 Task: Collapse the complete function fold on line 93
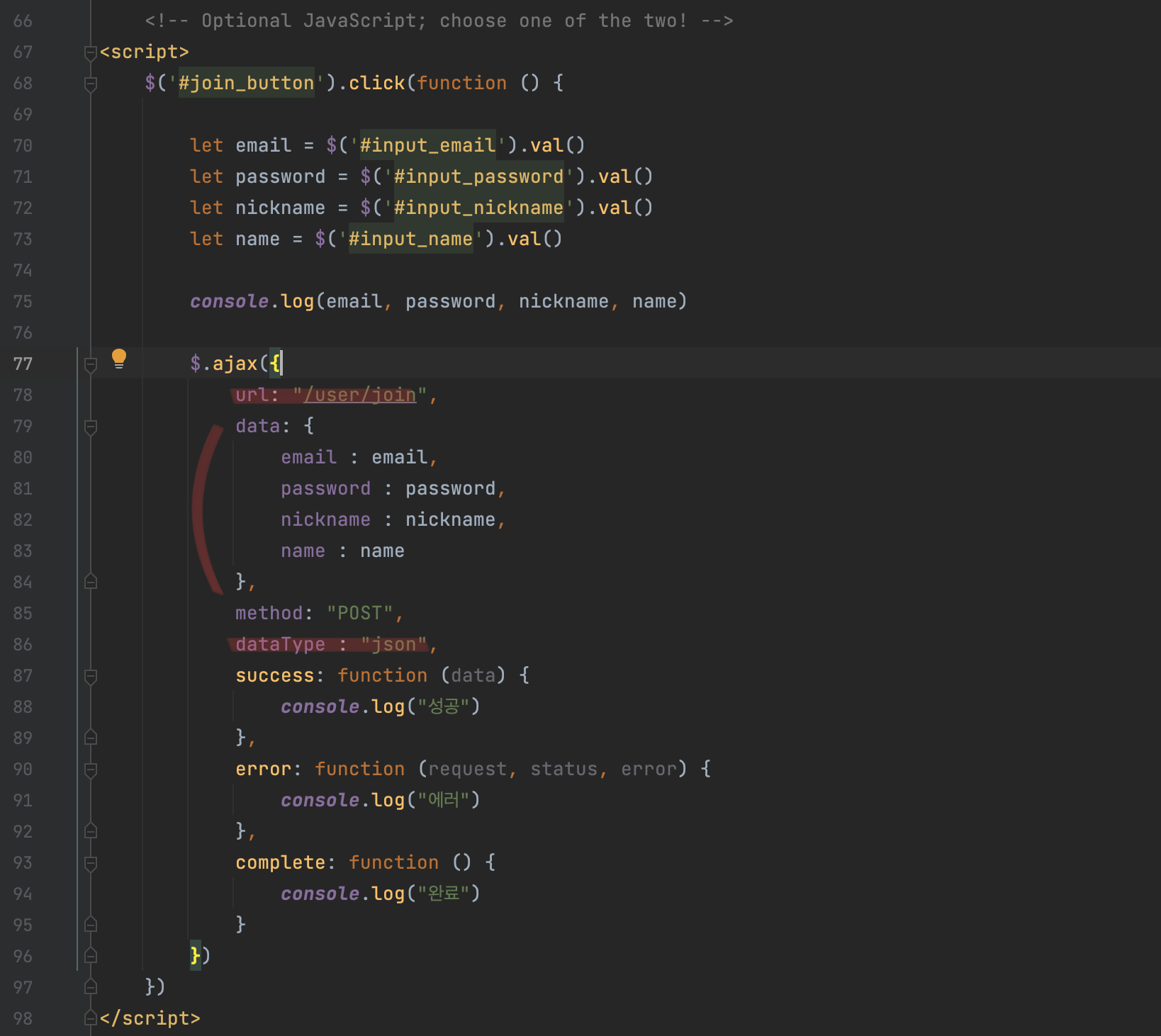coord(91,863)
